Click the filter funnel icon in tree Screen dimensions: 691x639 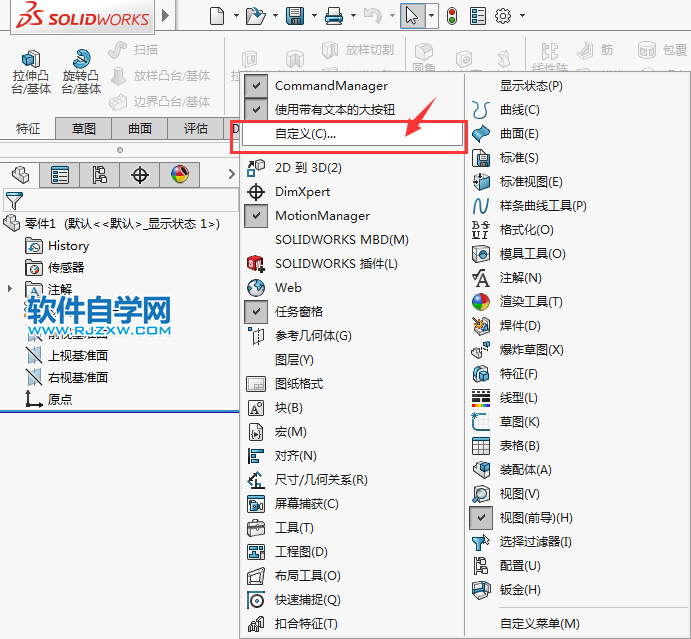(14, 201)
